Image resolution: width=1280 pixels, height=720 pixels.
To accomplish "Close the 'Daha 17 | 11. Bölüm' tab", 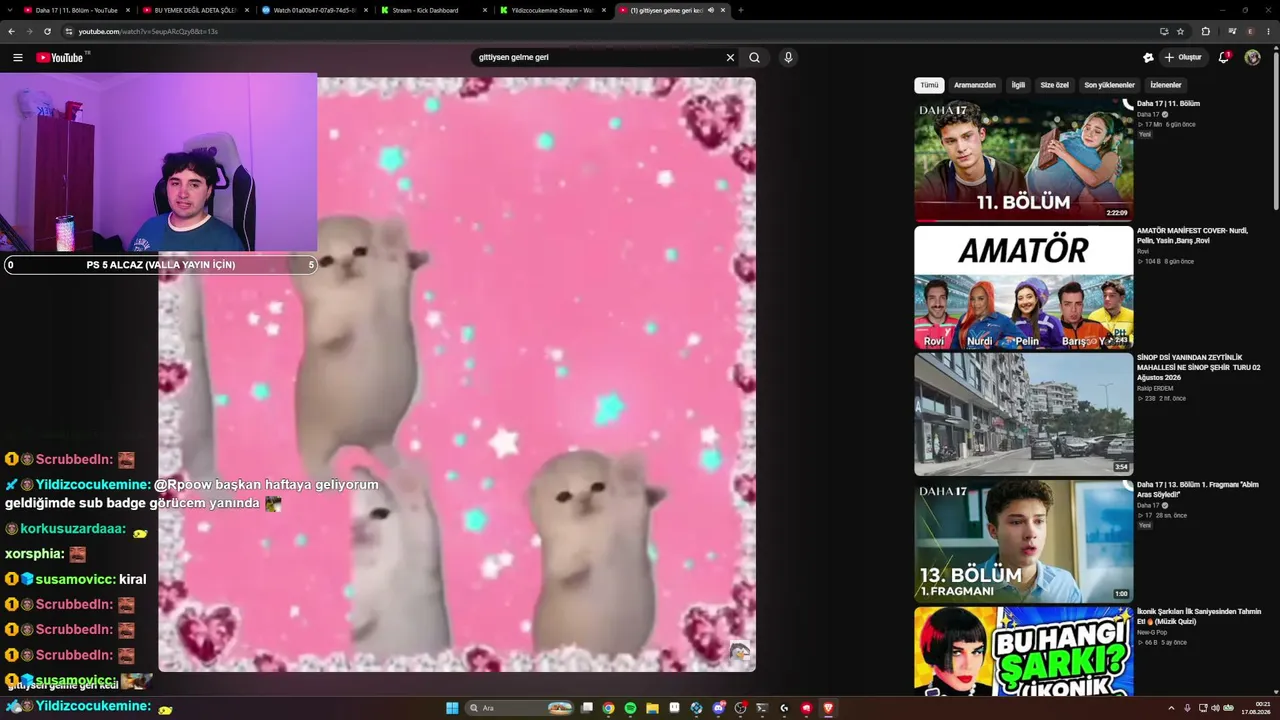I will click(128, 10).
